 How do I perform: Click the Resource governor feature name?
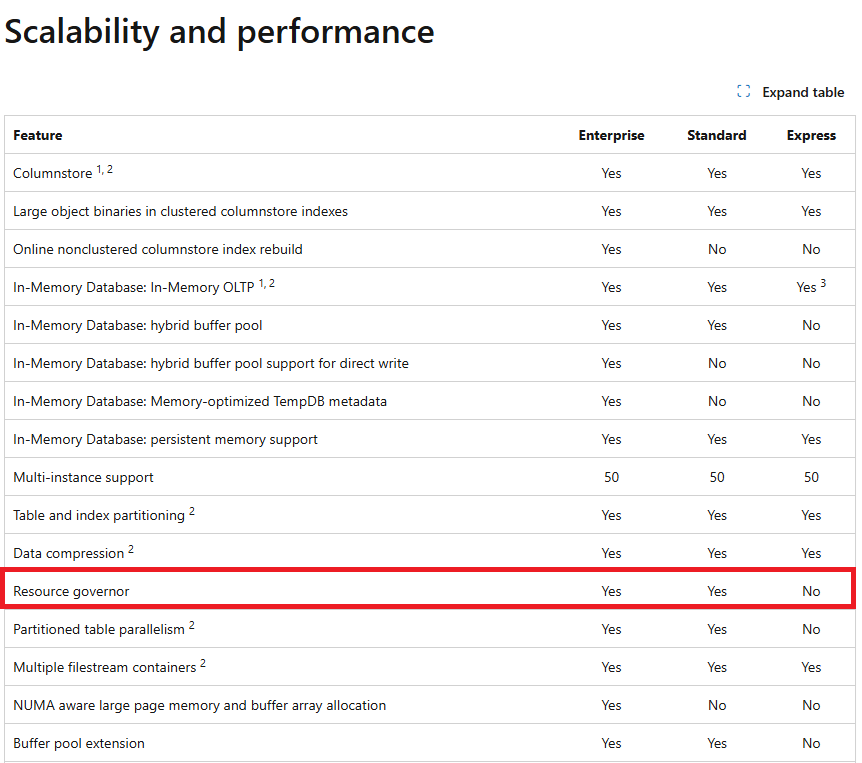[71, 591]
